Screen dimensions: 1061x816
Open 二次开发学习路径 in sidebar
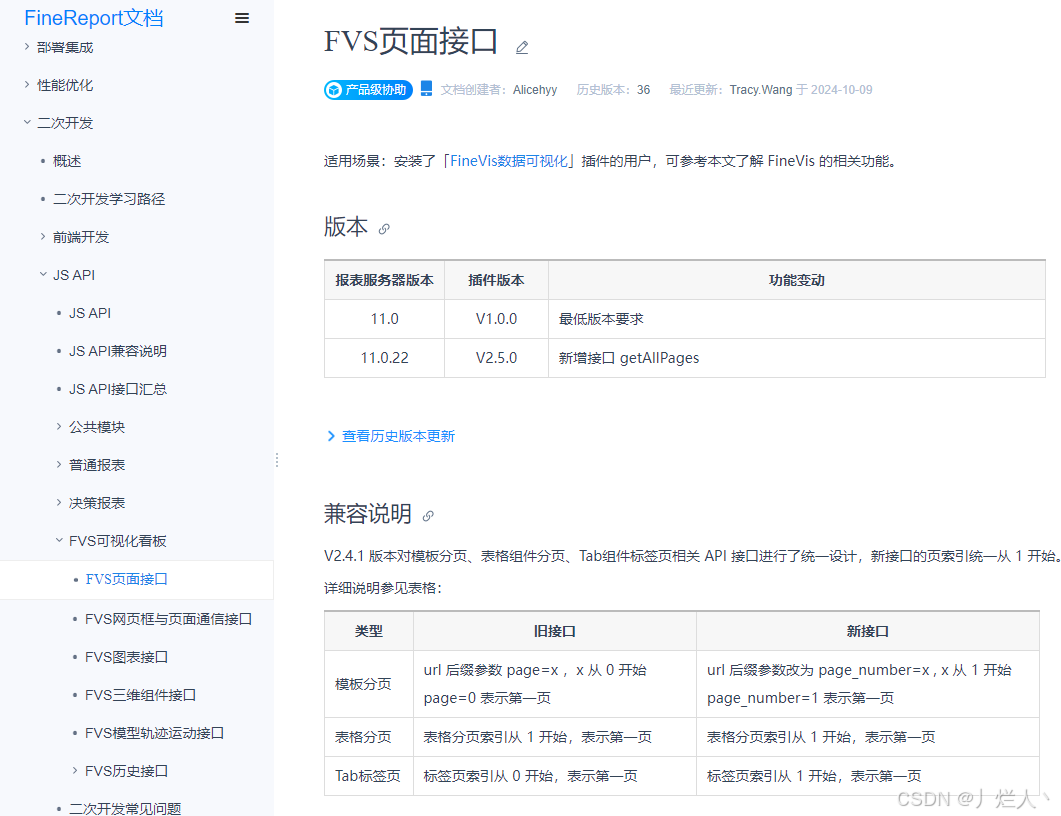(109, 199)
